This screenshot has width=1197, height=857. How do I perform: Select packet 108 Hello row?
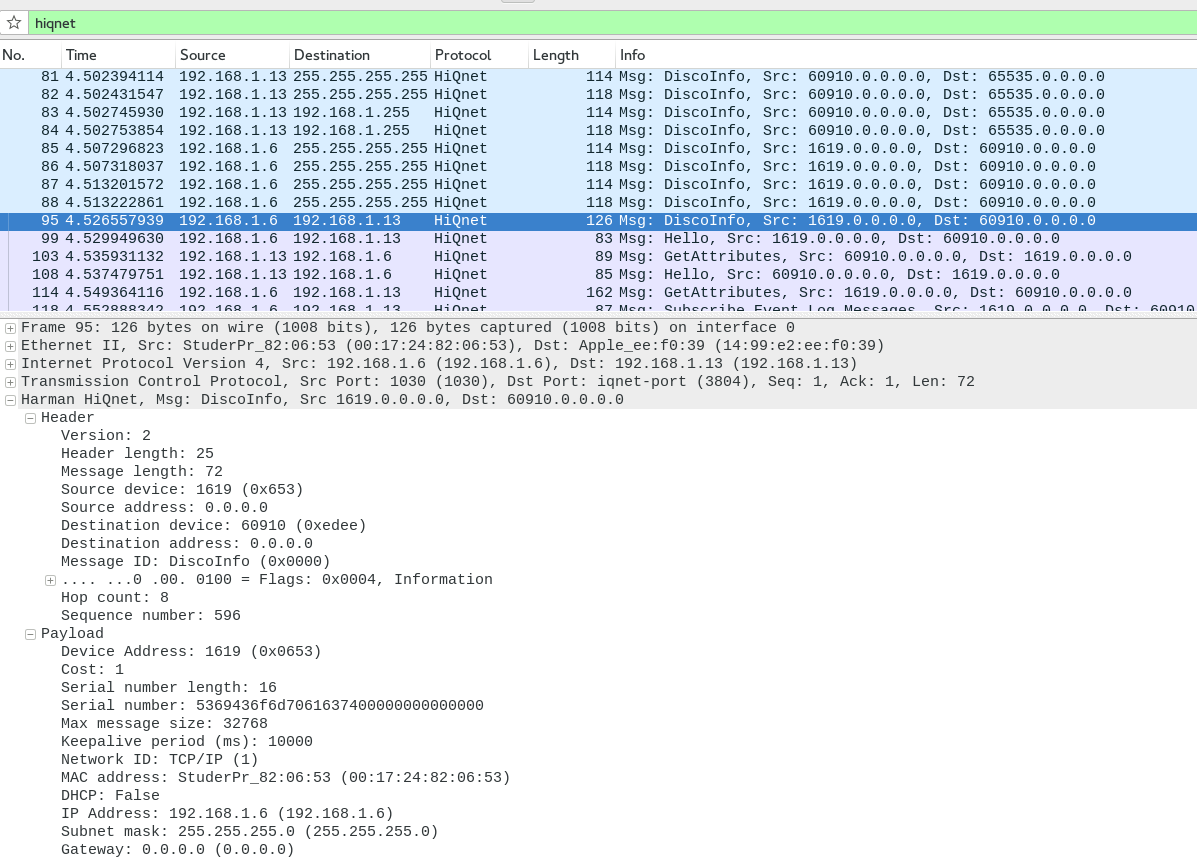(598, 275)
